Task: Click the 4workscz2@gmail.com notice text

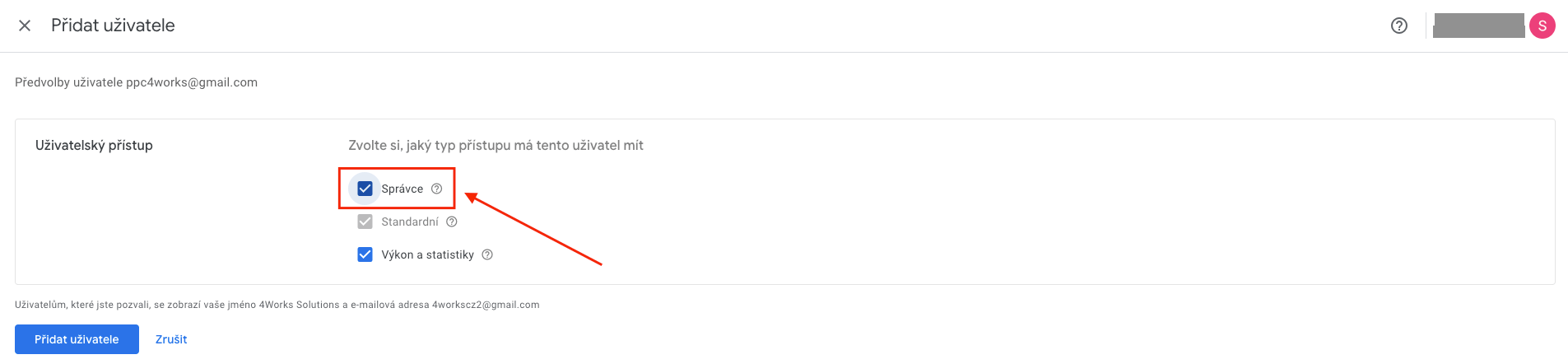Action: pyautogui.click(x=486, y=305)
